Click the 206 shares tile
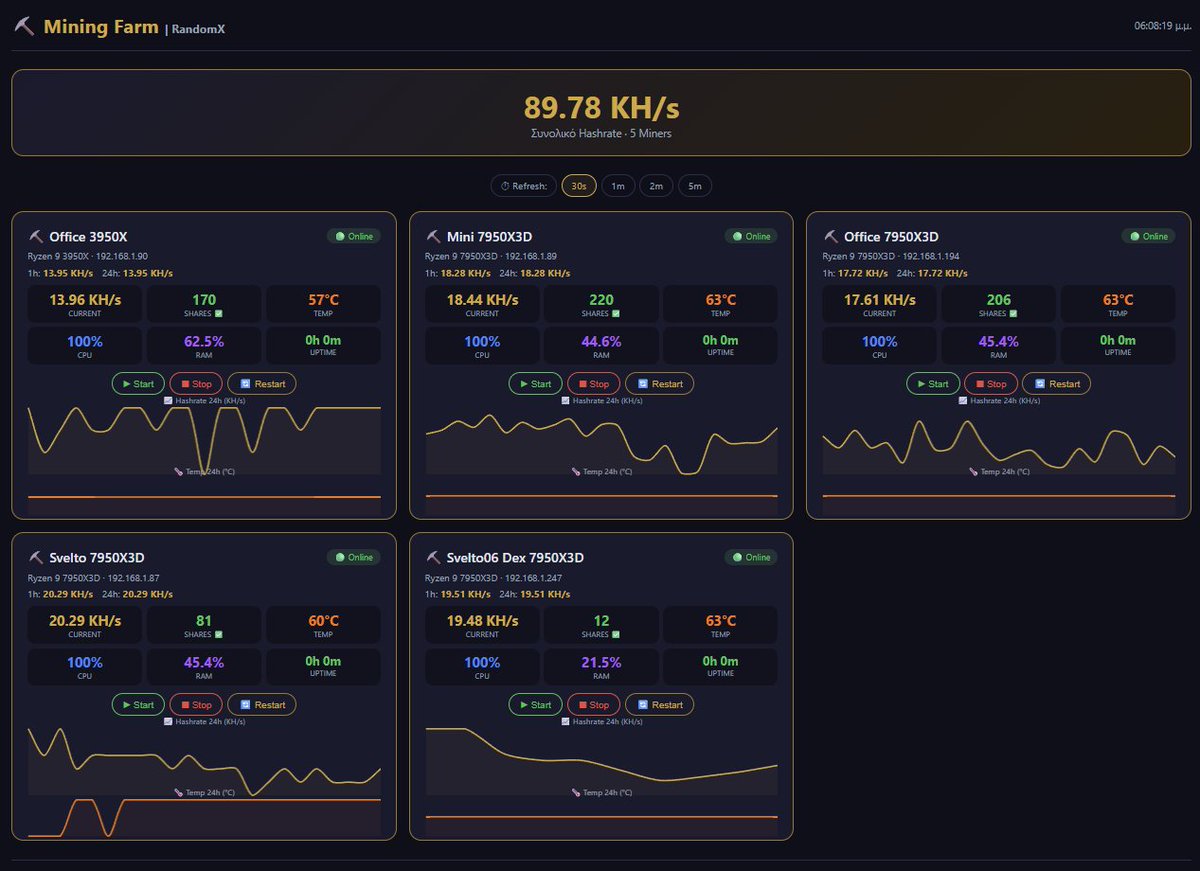This screenshot has height=871, width=1200. (999, 304)
